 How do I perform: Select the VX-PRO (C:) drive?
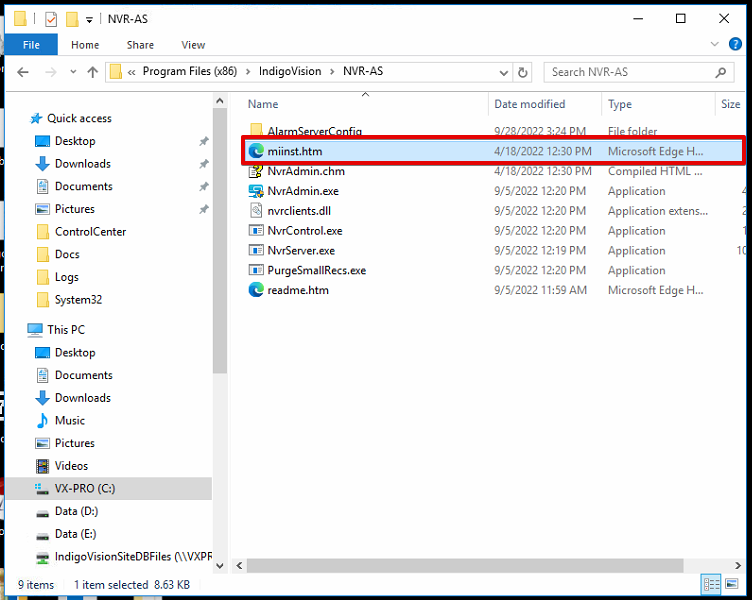[84, 488]
